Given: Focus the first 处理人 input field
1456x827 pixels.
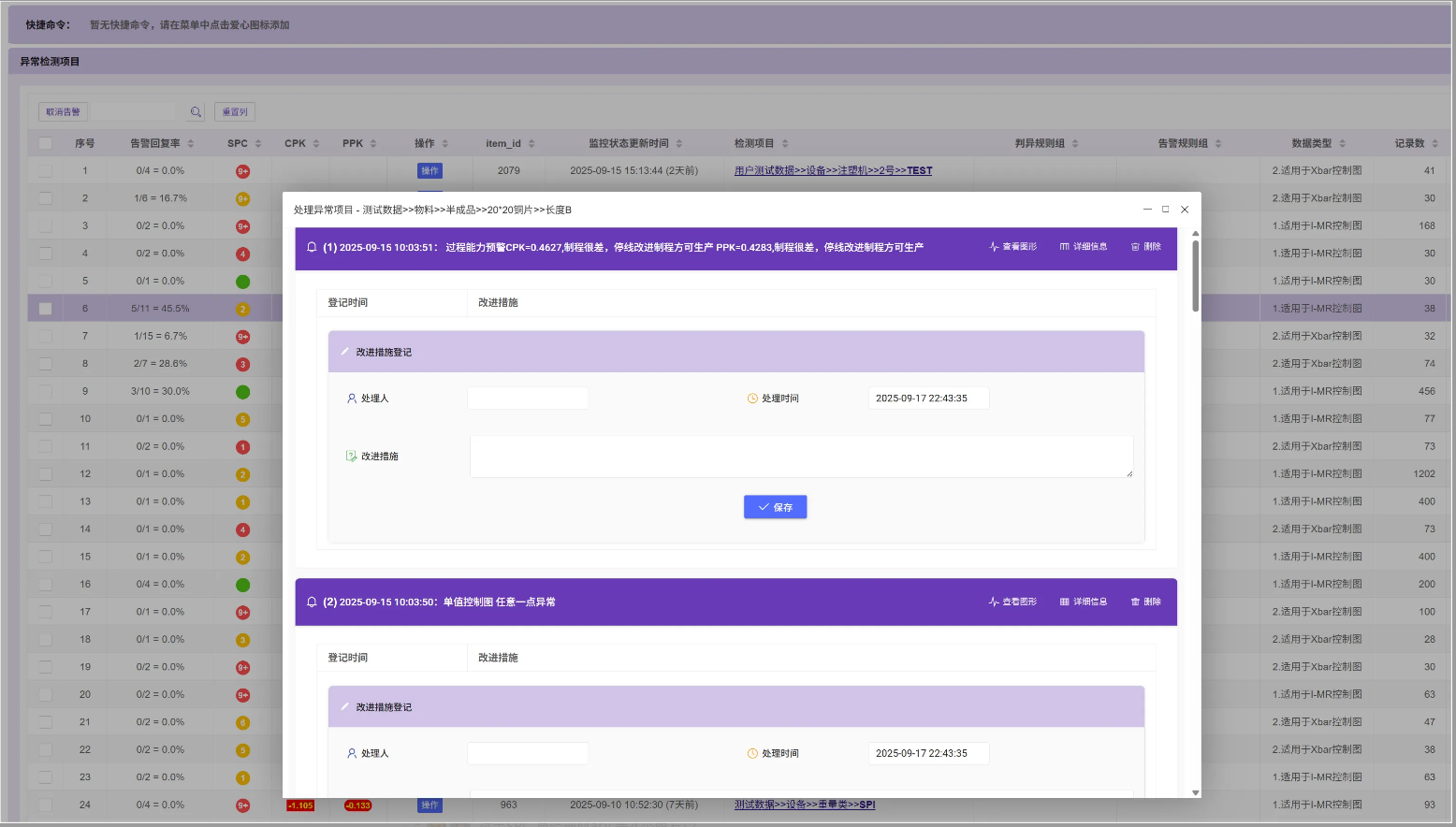Looking at the screenshot, I should pos(528,399).
